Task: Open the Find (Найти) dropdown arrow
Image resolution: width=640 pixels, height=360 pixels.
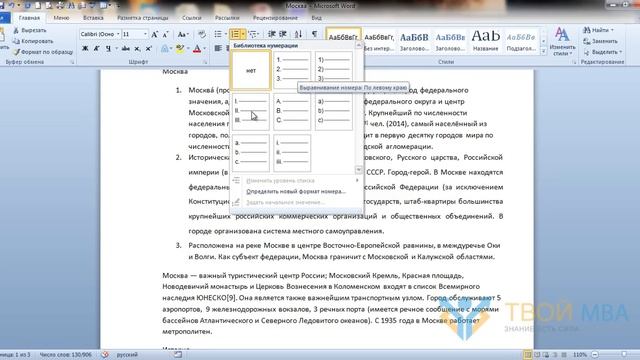Action: pos(612,30)
